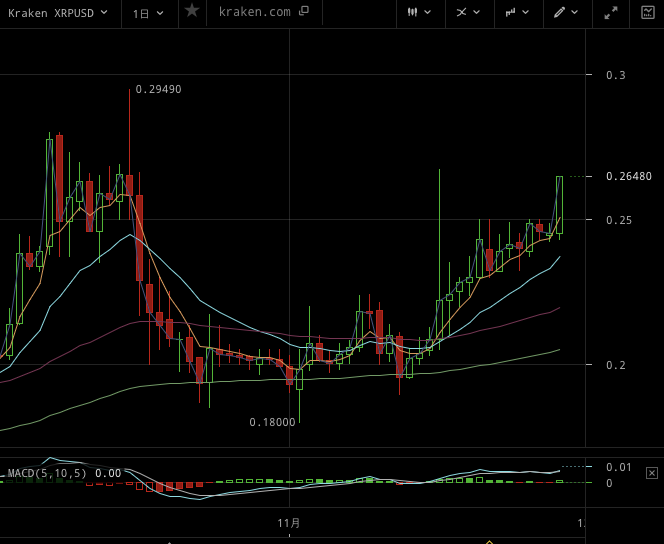The image size is (664, 544).
Task: Open the 1日 timeframe dropdown
Action: (x=148, y=14)
